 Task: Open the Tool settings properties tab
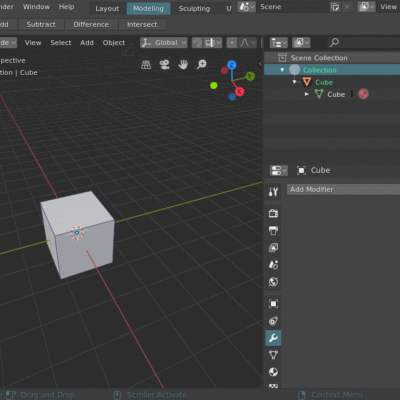(273, 192)
